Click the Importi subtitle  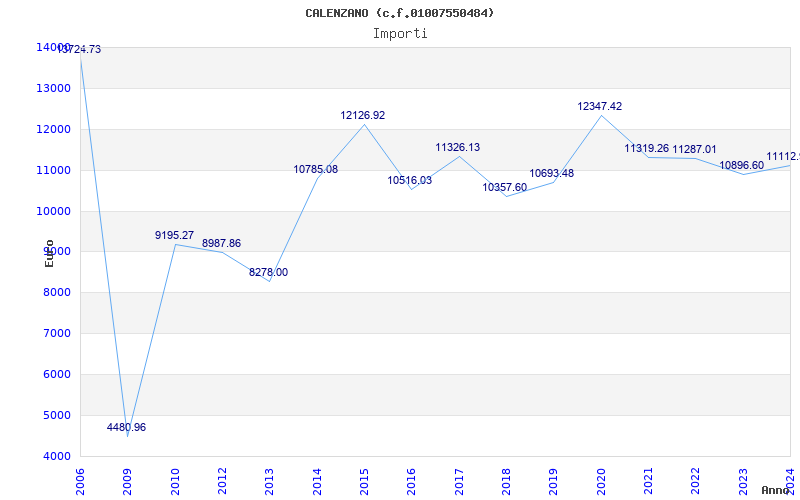pyautogui.click(x=400, y=33)
